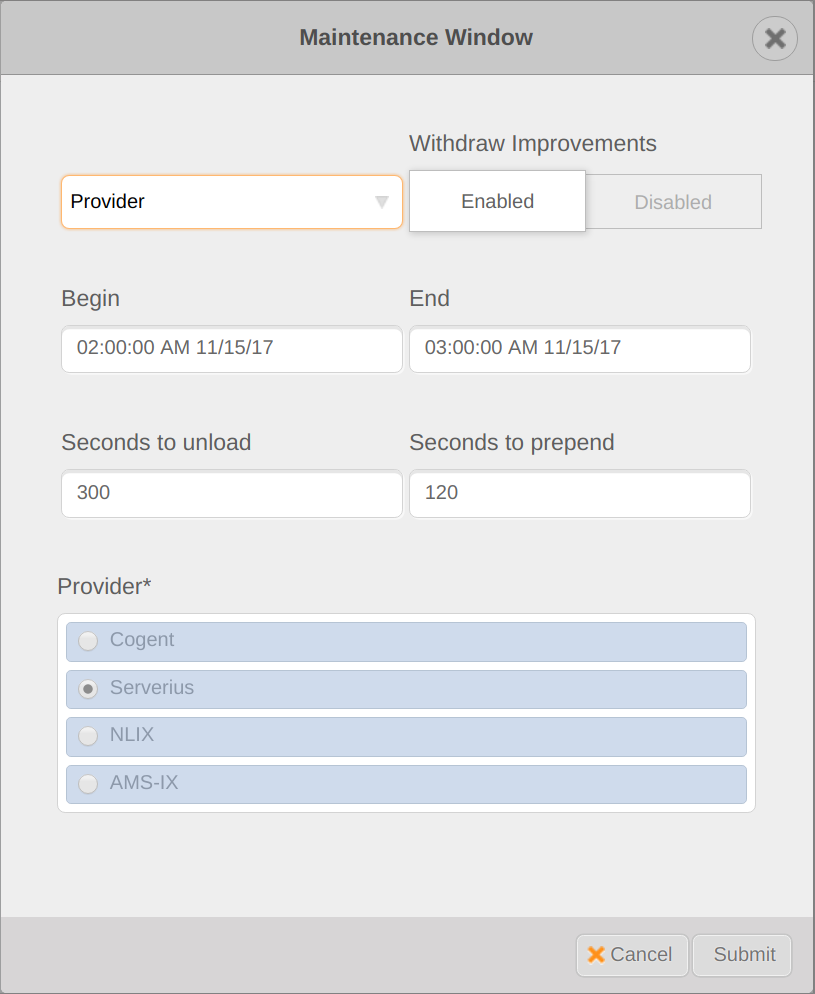
Task: Set Withdraw Improvements to Enabled
Action: pyautogui.click(x=497, y=201)
